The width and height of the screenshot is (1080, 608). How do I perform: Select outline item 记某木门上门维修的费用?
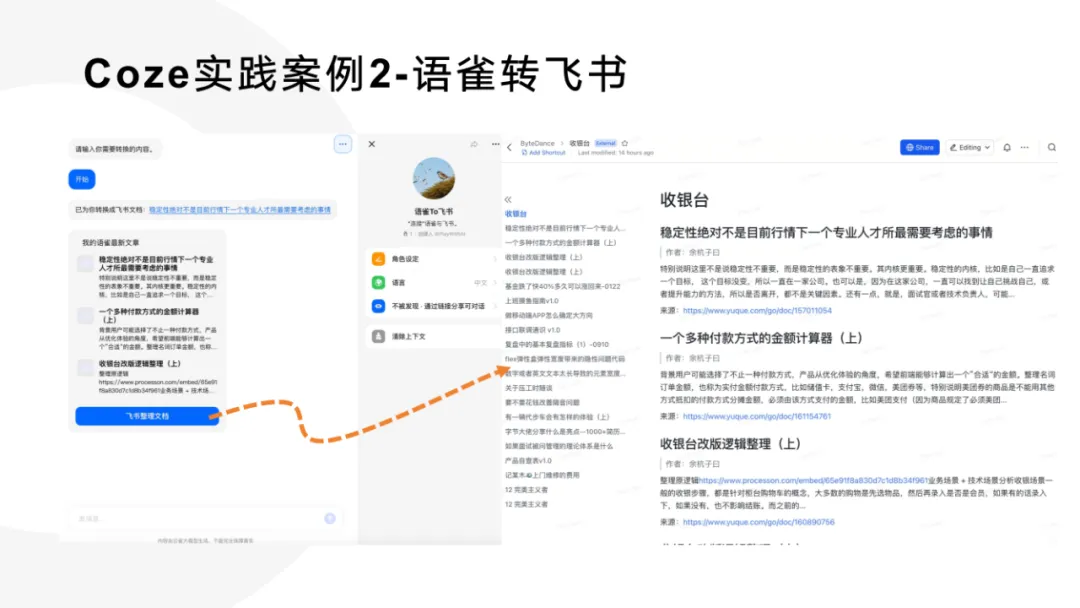(x=542, y=475)
